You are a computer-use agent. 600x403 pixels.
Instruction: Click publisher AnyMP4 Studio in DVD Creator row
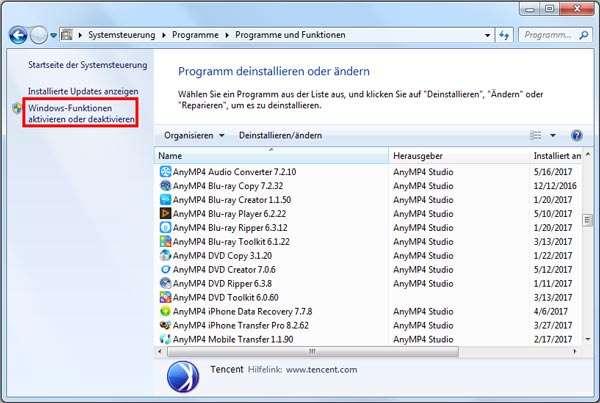[423, 270]
